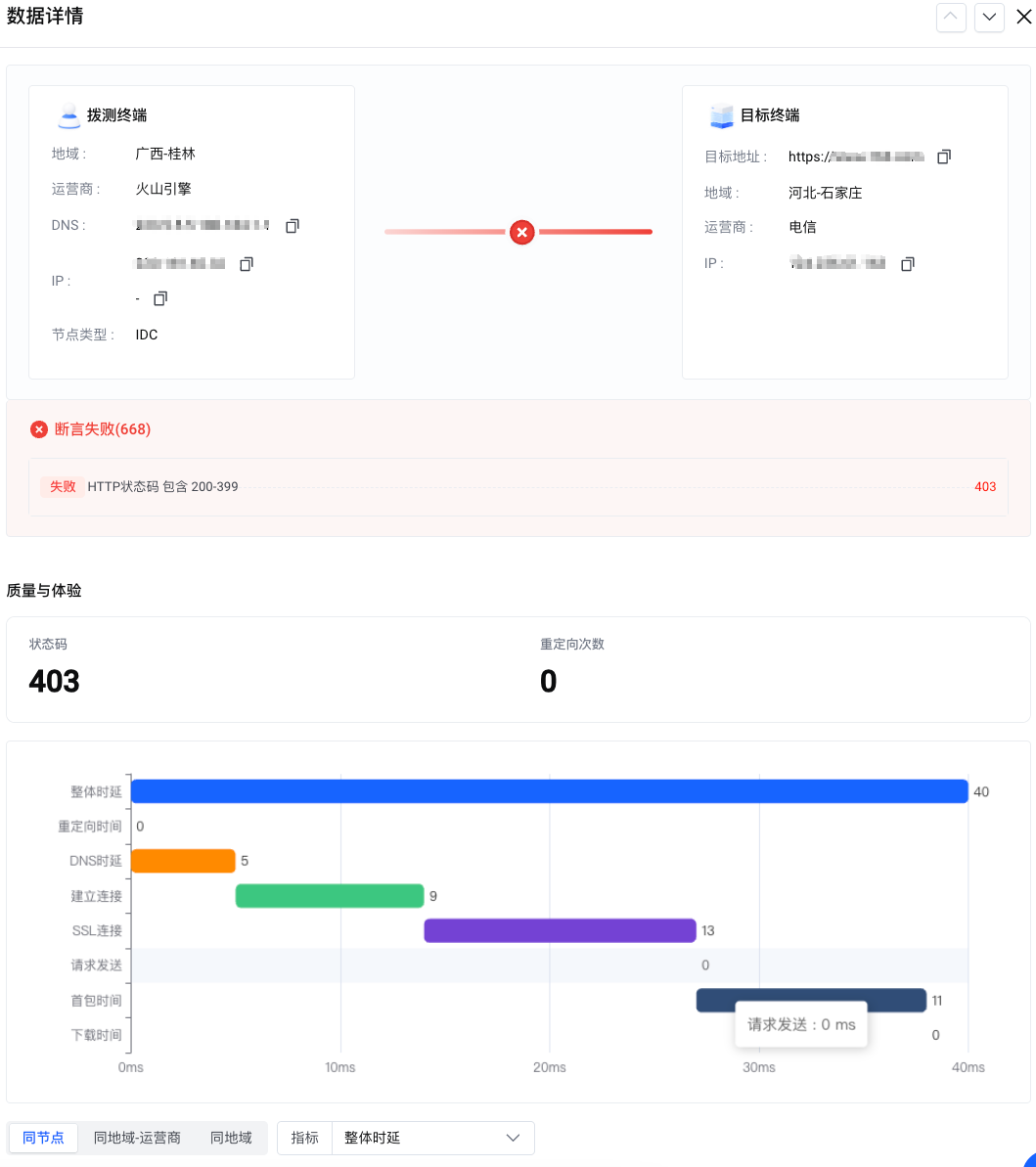Click the blue 整体时延 bar
This screenshot has height=1167, width=1036.
549,791
